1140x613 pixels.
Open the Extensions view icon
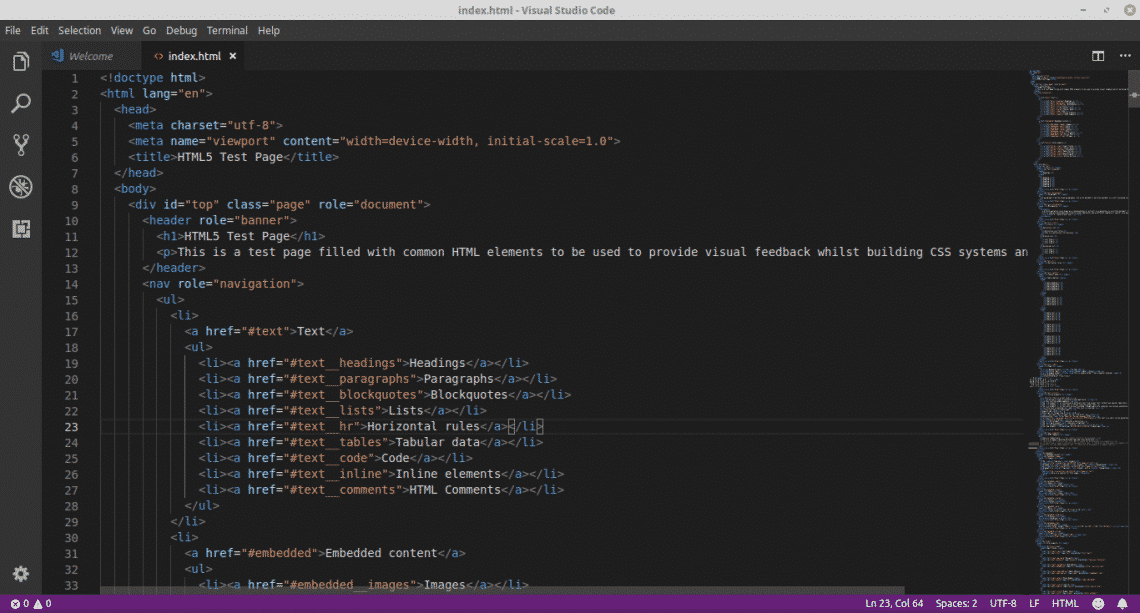20,228
